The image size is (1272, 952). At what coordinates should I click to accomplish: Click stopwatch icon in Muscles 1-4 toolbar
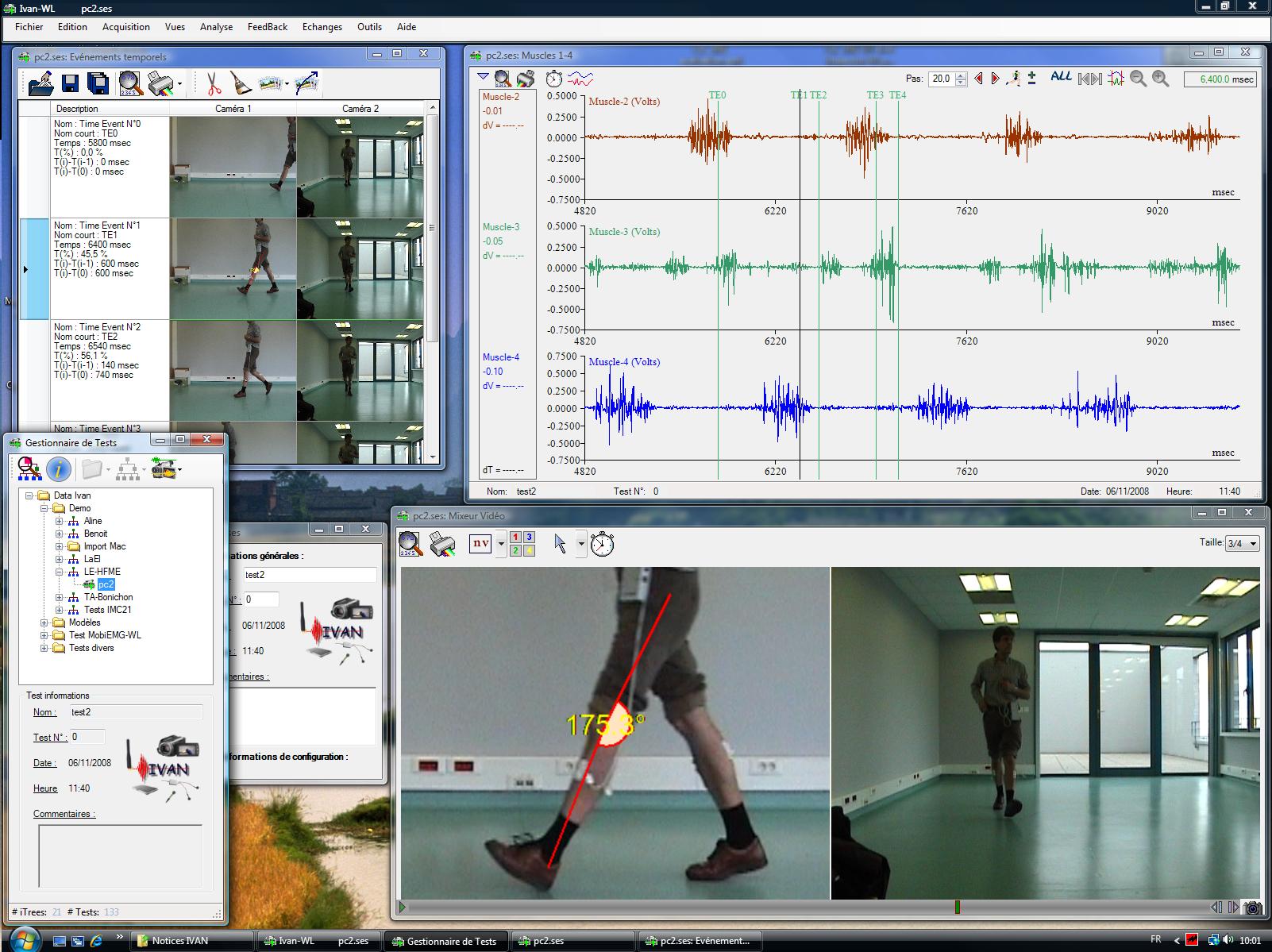(x=554, y=79)
